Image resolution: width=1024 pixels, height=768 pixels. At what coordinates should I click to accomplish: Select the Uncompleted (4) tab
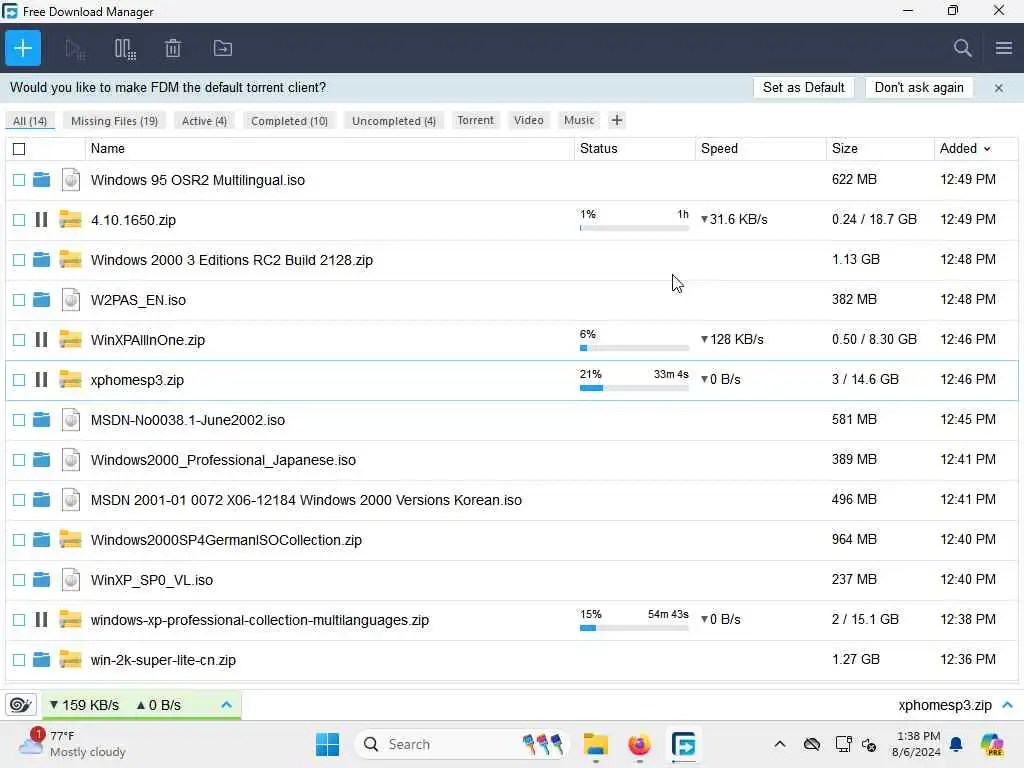pyautogui.click(x=394, y=121)
